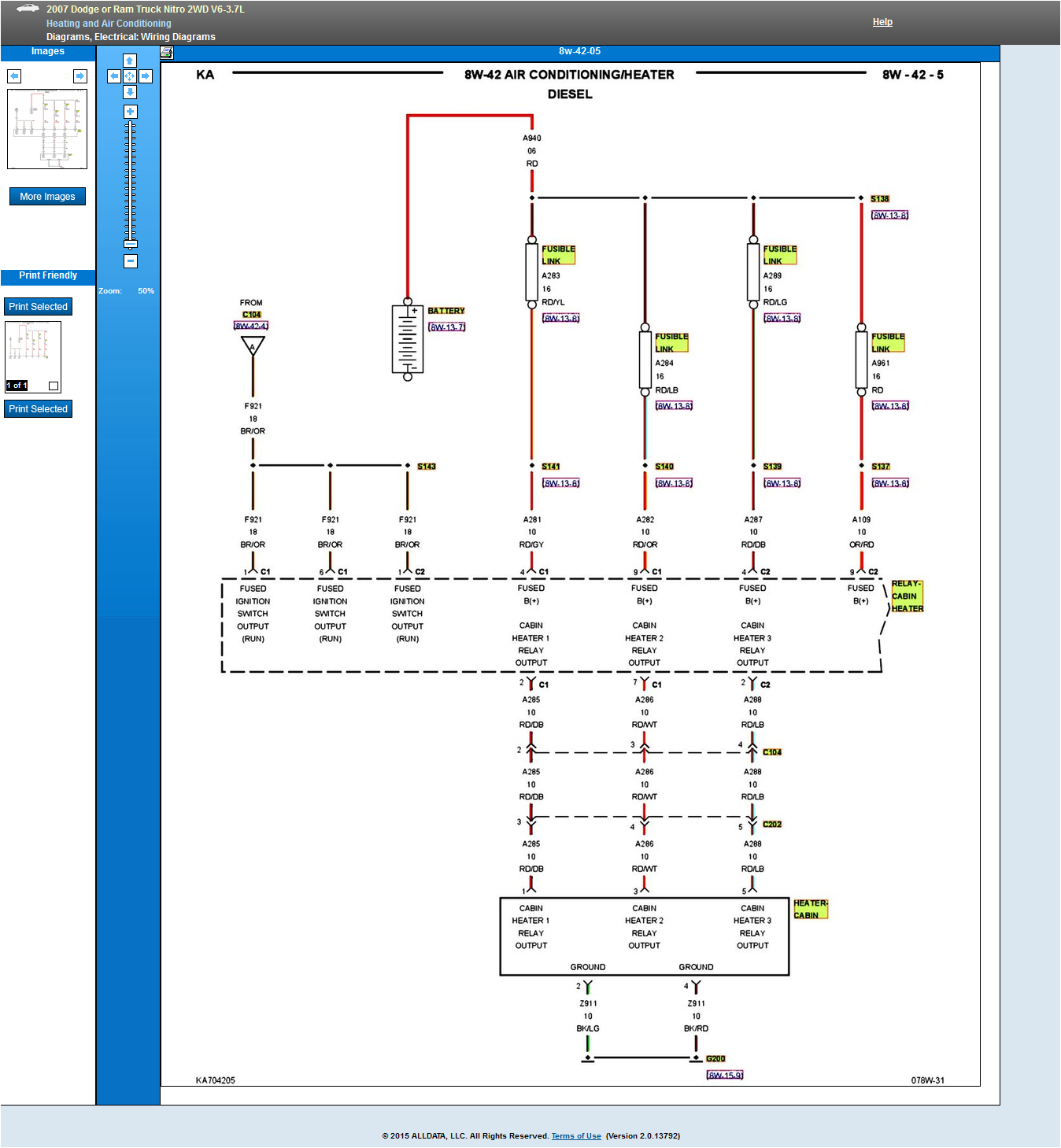
Task: Click the Print Selected button
Action: pos(38,306)
